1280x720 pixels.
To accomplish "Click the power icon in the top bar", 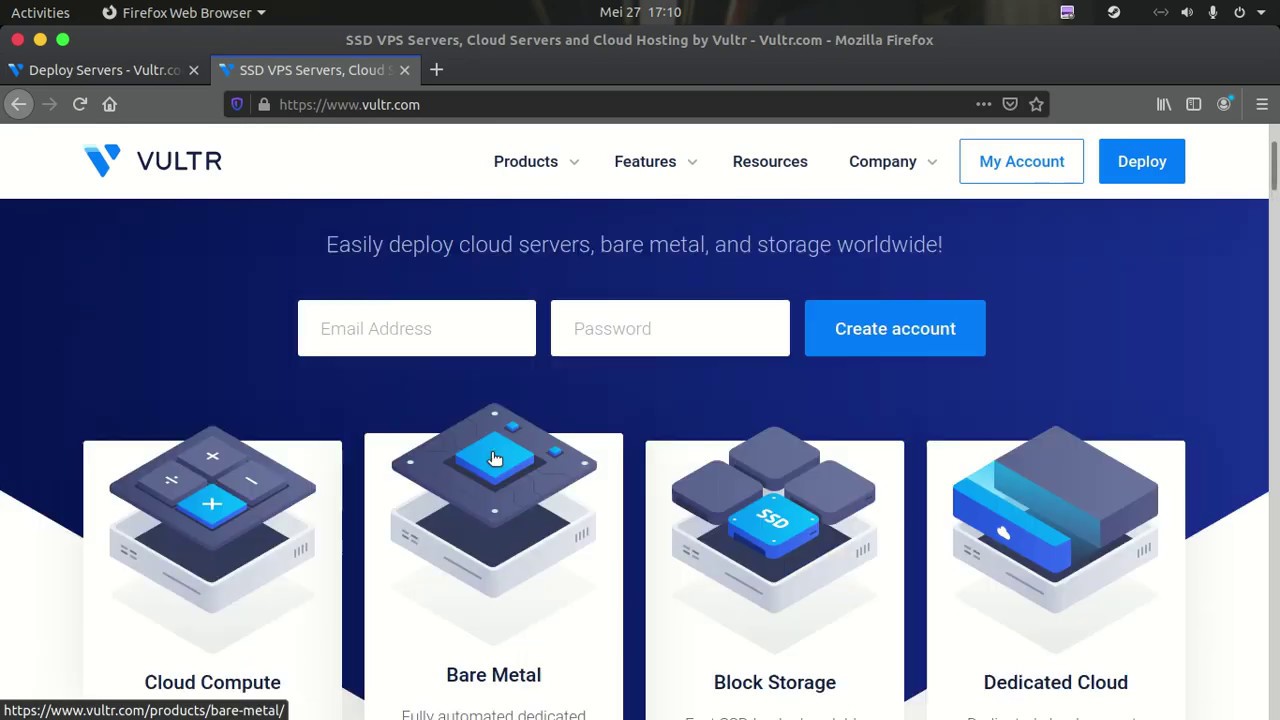I will pos(1240,12).
